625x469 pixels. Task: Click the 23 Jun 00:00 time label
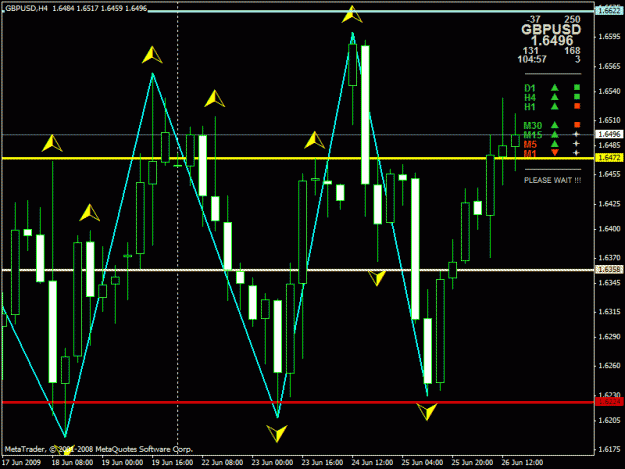point(272,462)
